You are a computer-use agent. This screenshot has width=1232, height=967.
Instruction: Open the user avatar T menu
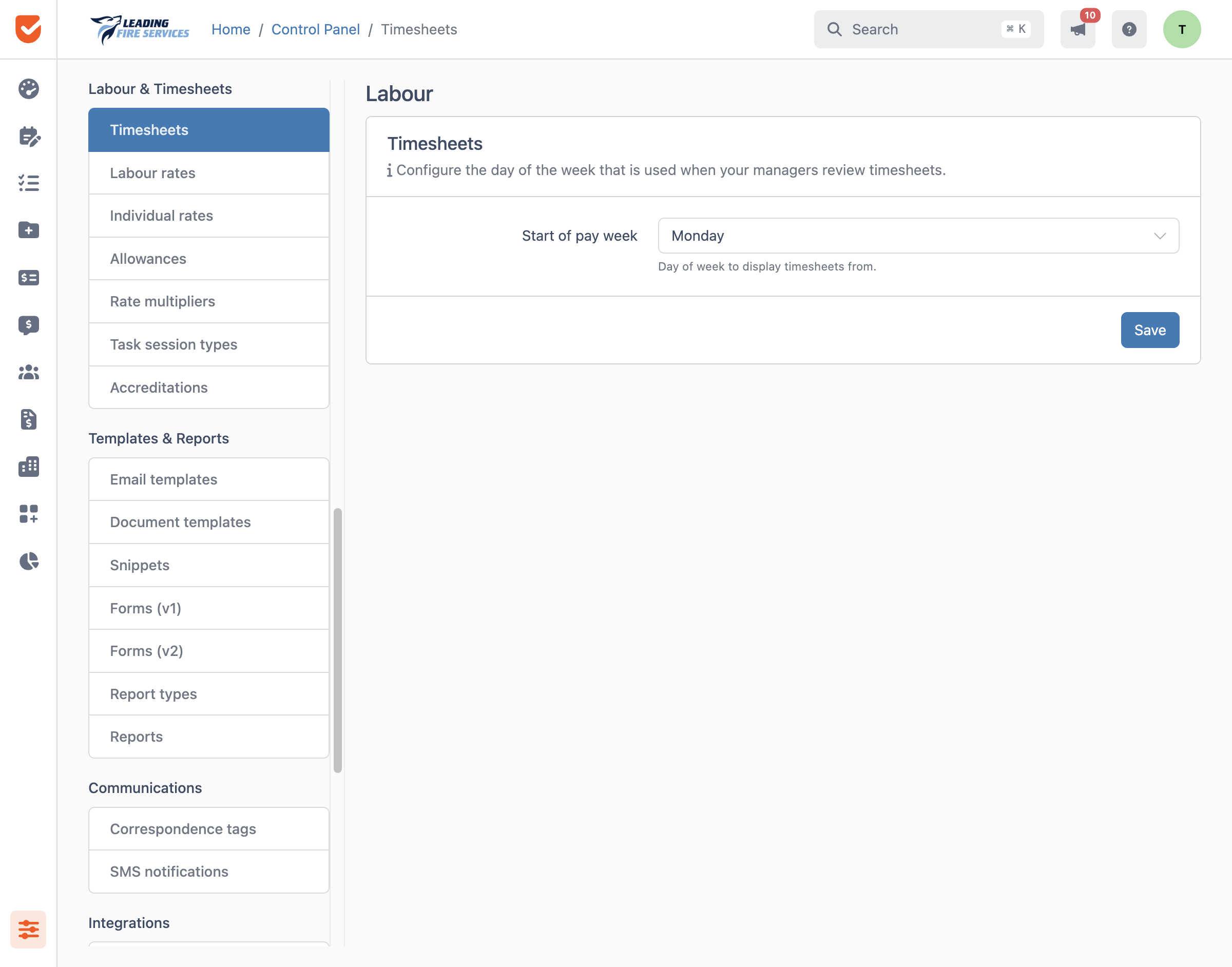1182,29
